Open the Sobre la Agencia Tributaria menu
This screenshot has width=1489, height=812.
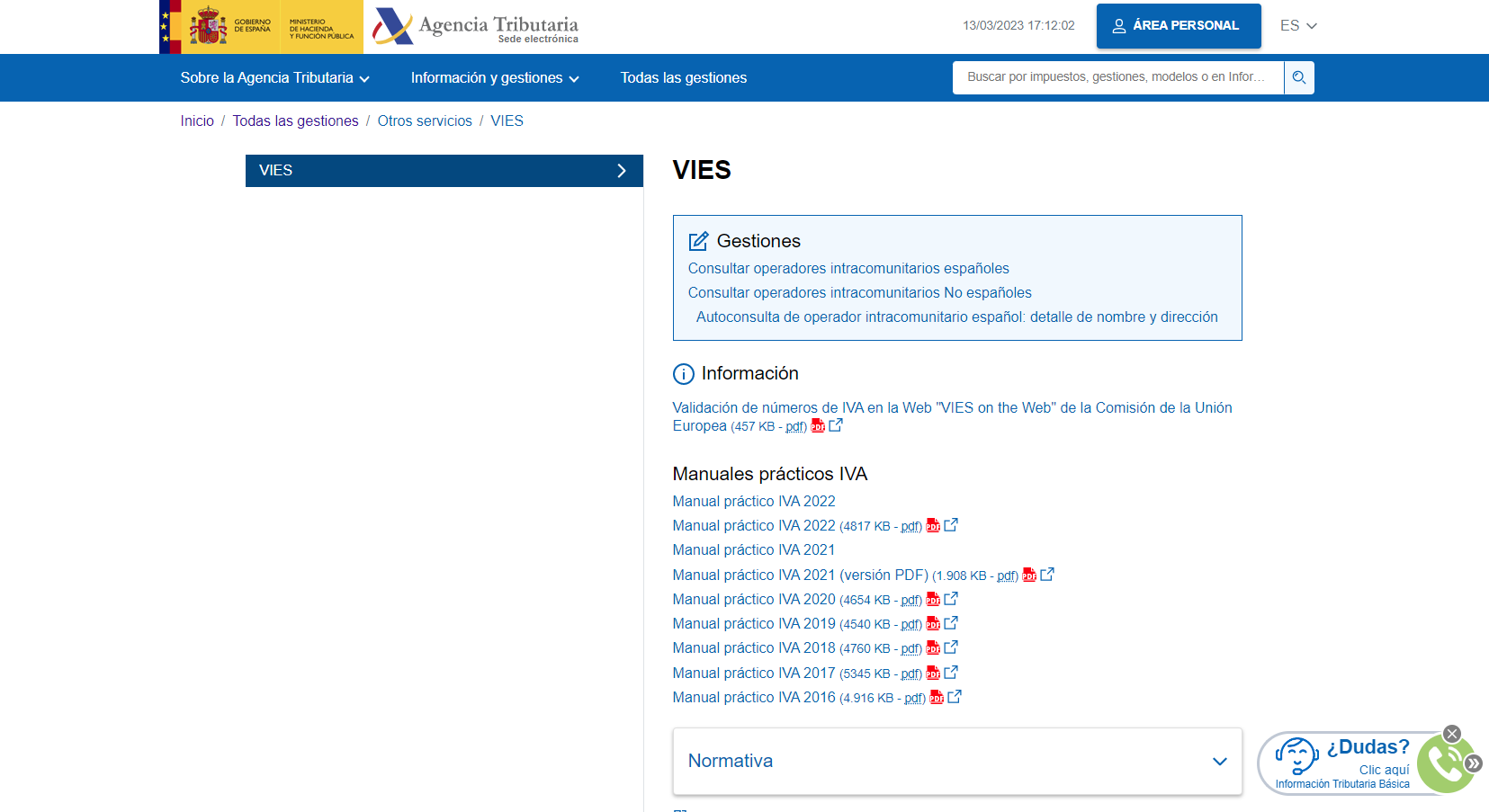(274, 77)
